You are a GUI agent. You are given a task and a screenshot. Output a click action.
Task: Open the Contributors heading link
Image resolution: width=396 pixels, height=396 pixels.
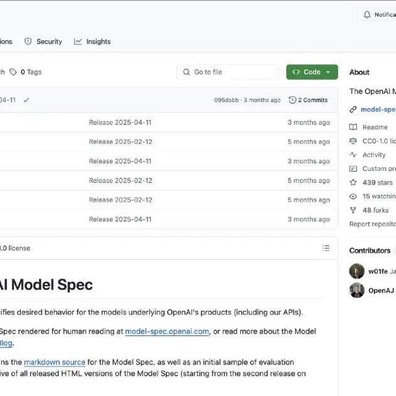tap(370, 250)
